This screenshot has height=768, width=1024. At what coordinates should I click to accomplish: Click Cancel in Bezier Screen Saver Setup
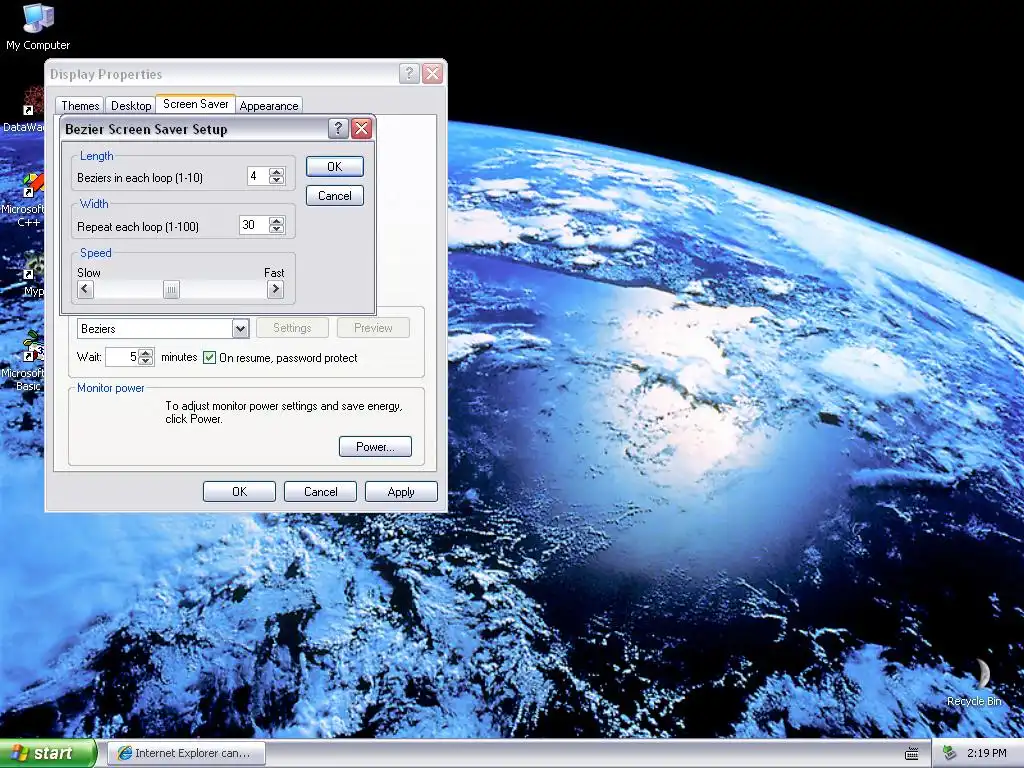(x=334, y=195)
